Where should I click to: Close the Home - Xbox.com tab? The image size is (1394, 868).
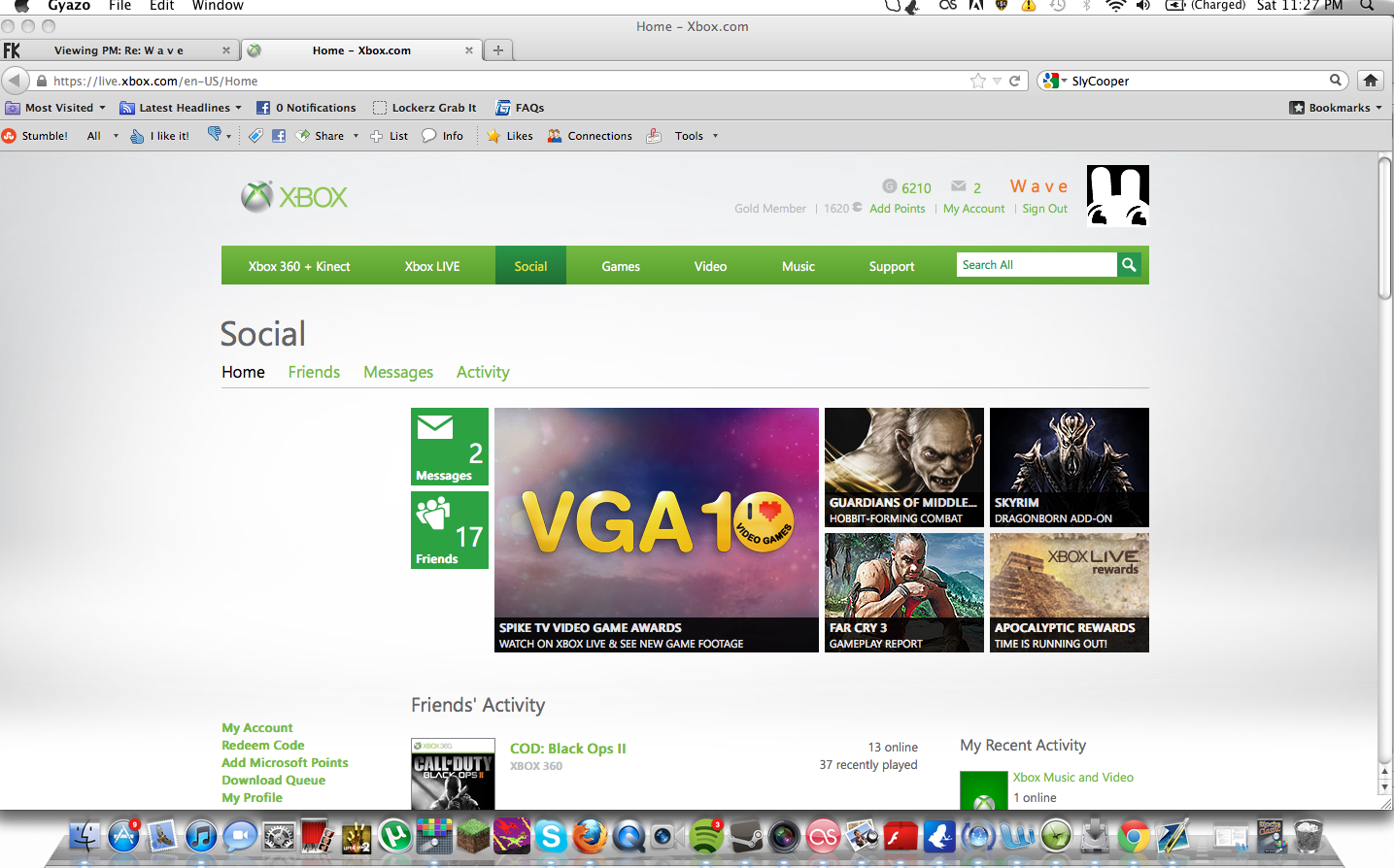pyautogui.click(x=469, y=50)
